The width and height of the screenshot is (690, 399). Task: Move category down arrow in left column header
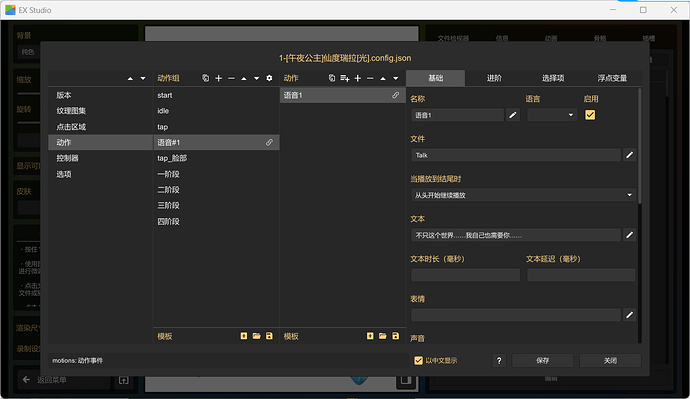(x=143, y=78)
